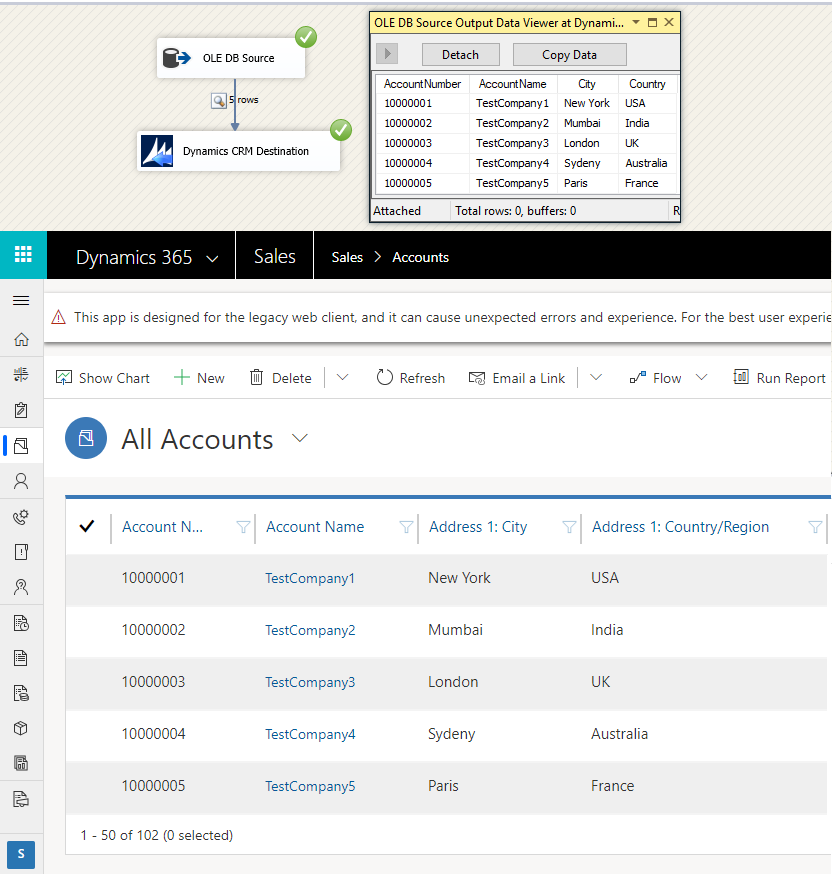Open the All Accounts view selector chevron
Viewport: 832px width, 874px height.
pos(300,438)
